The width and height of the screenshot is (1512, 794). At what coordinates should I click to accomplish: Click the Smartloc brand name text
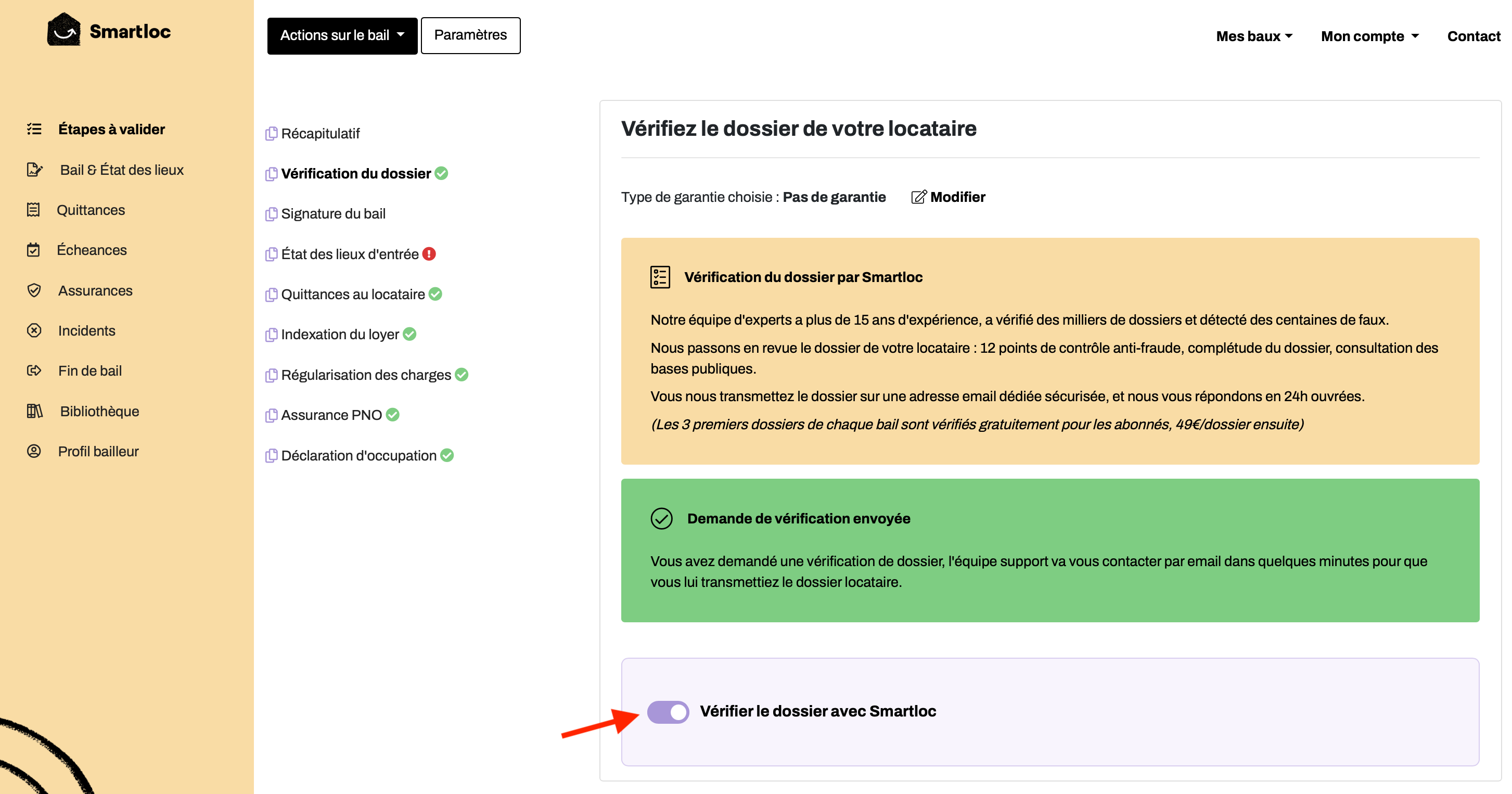(130, 31)
